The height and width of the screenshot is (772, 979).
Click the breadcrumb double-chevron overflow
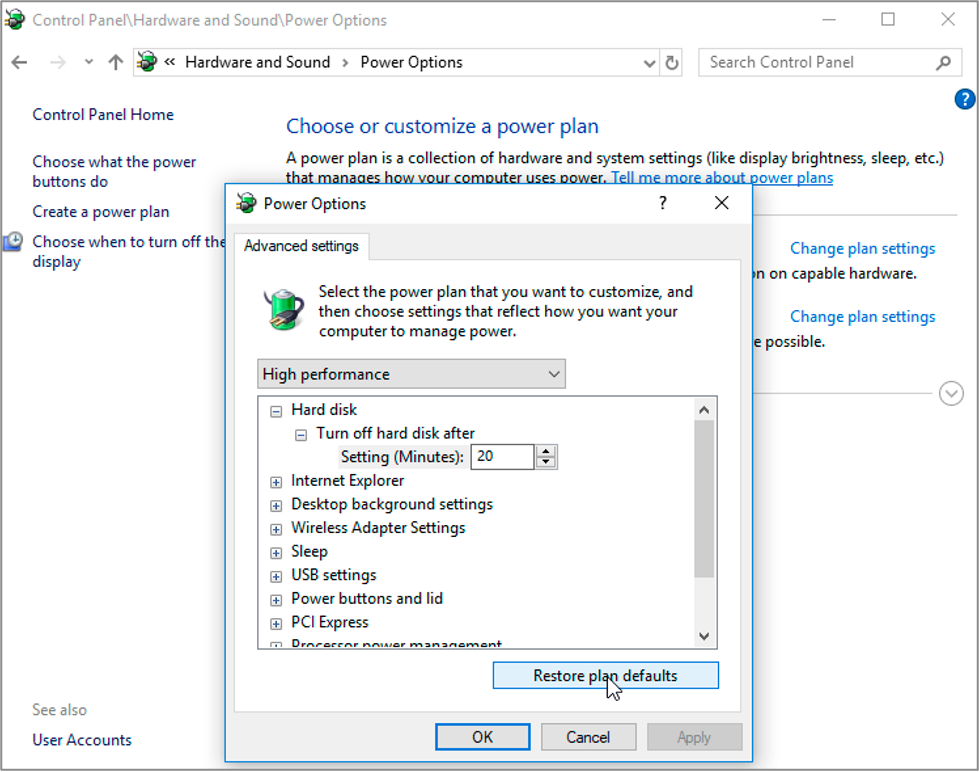[170, 62]
